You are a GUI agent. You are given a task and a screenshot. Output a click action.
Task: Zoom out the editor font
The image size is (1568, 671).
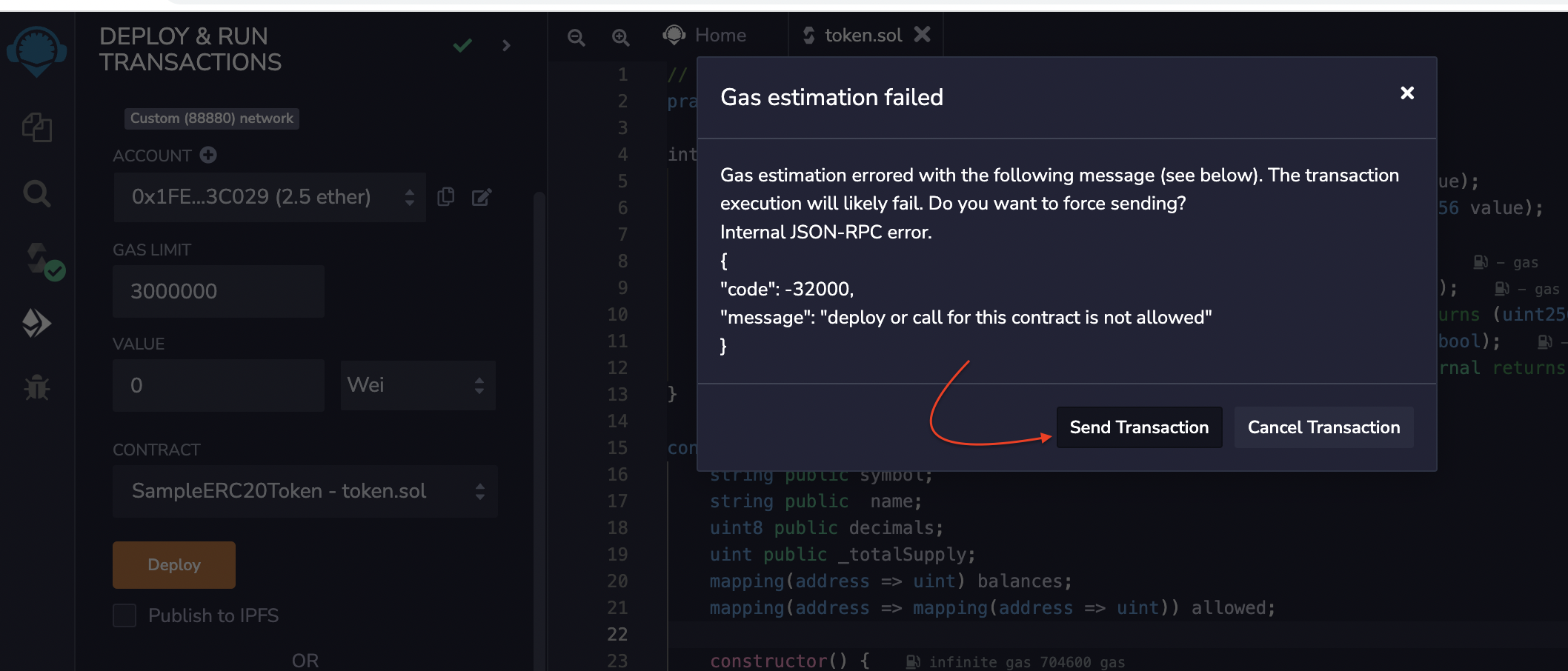576,36
